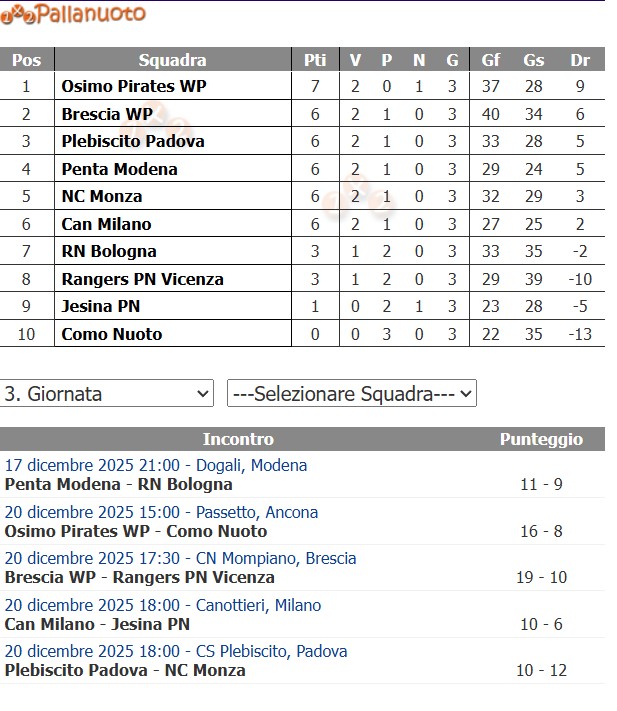
Task: Click Can Milano team name
Action: click(x=106, y=224)
